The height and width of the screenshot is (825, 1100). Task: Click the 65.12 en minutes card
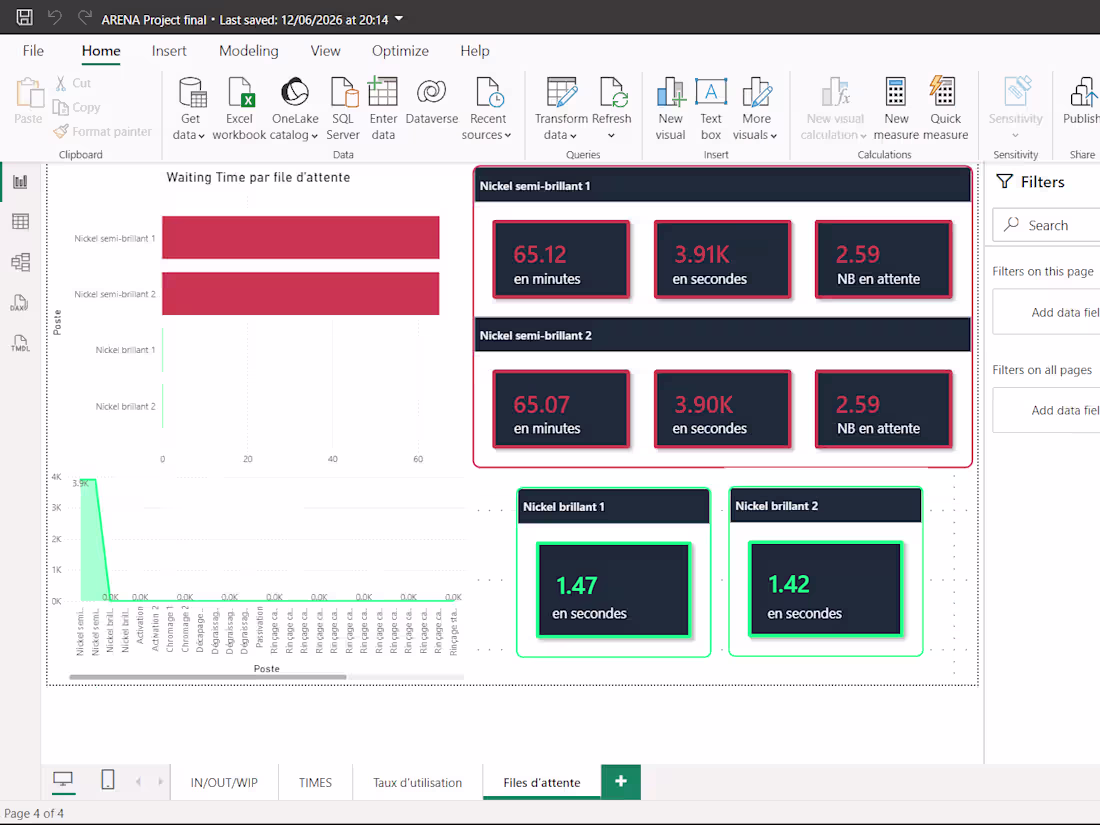pos(561,260)
